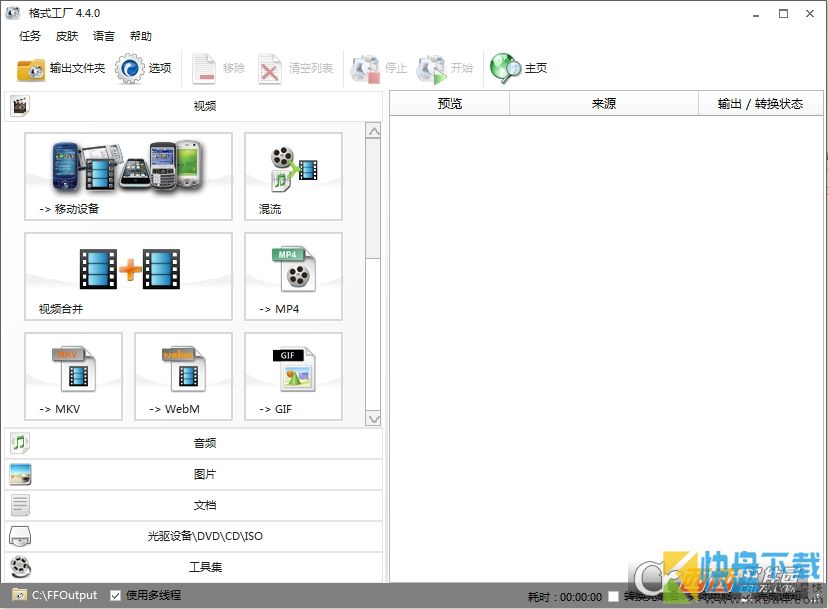The image size is (828, 609).
Task: Expand the 文档 document category
Action: coord(193,505)
